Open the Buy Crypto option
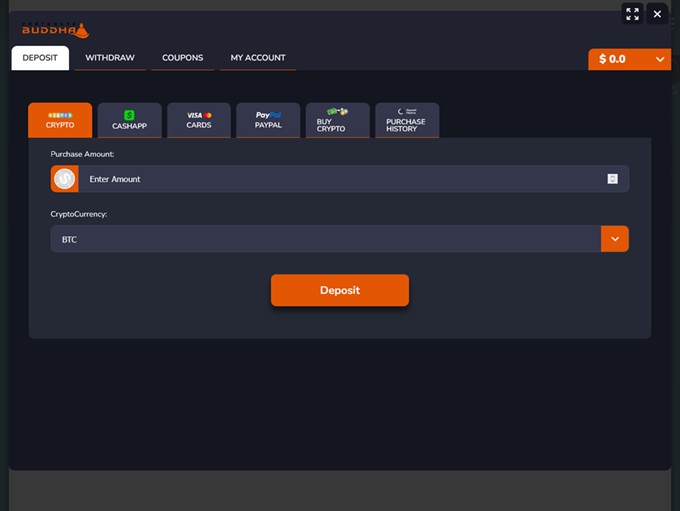This screenshot has width=680, height=511. pyautogui.click(x=337, y=120)
